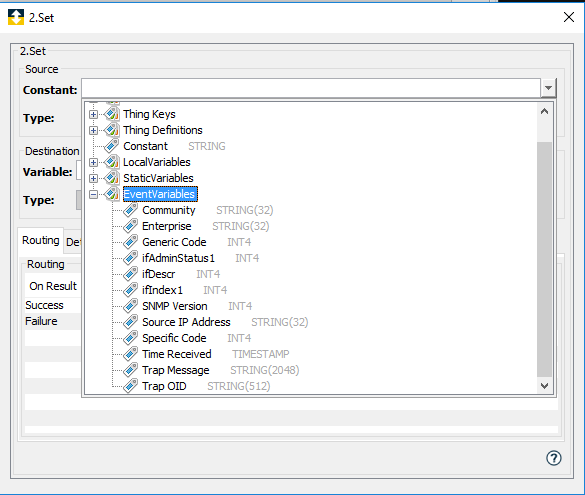Choose the ifAdminStatus1 variable
Image resolution: width=585 pixels, height=495 pixels.
178,258
